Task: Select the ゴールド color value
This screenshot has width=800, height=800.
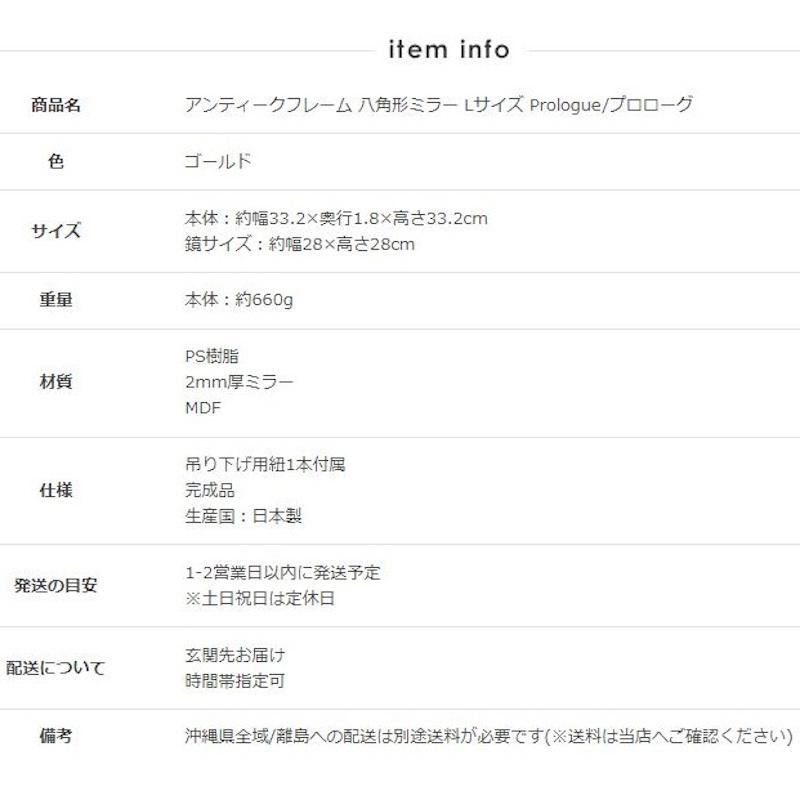Action: click(218, 161)
